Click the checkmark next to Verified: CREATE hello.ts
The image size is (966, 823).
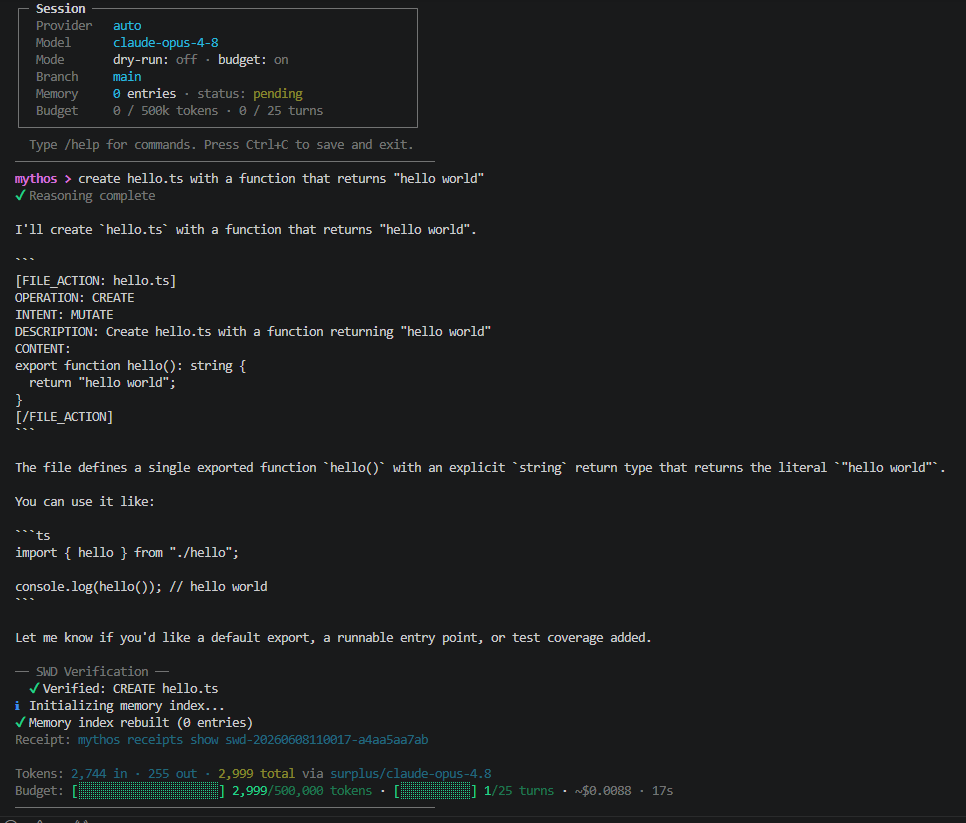pyautogui.click(x=34, y=688)
